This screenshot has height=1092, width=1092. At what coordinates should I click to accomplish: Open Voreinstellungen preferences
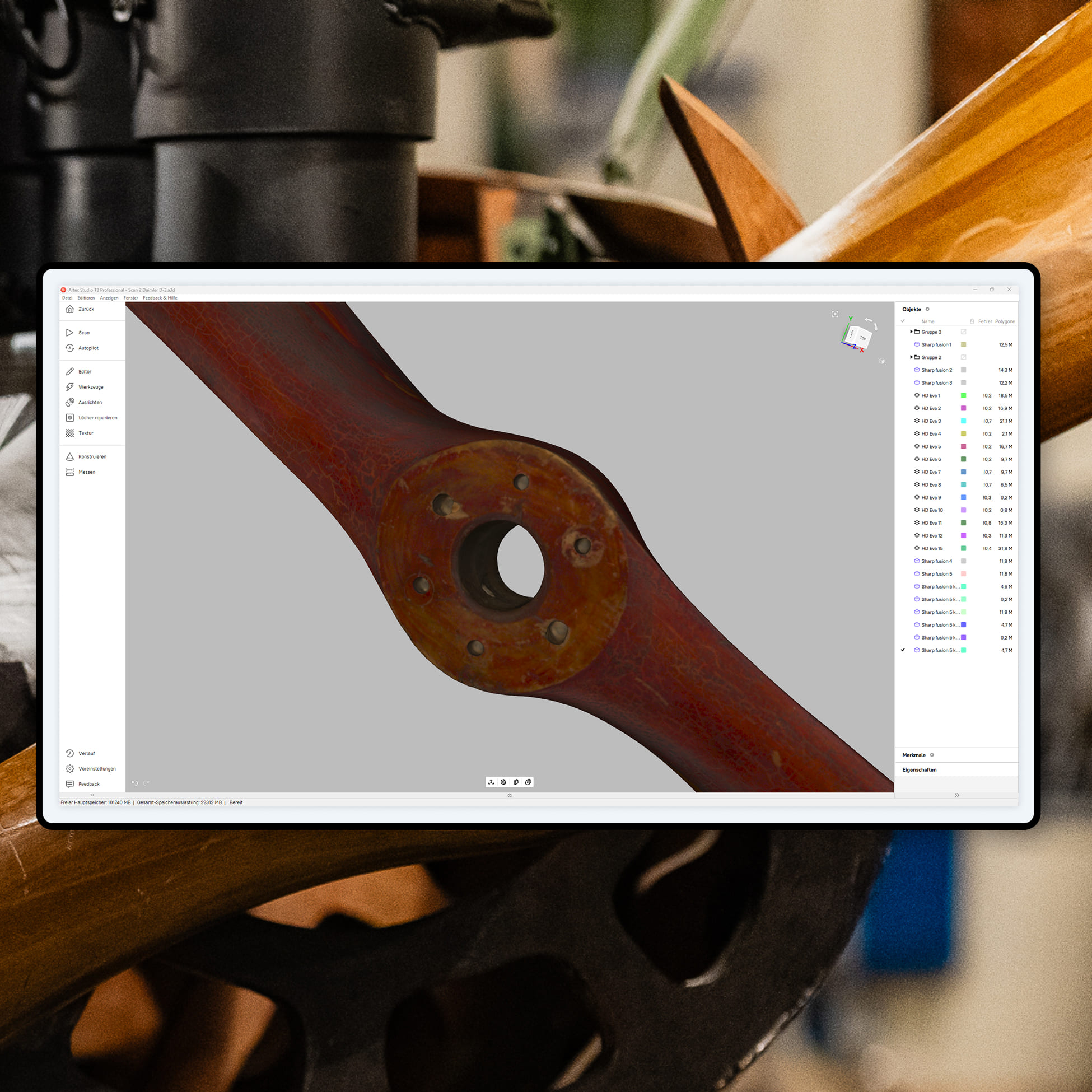tap(90, 768)
